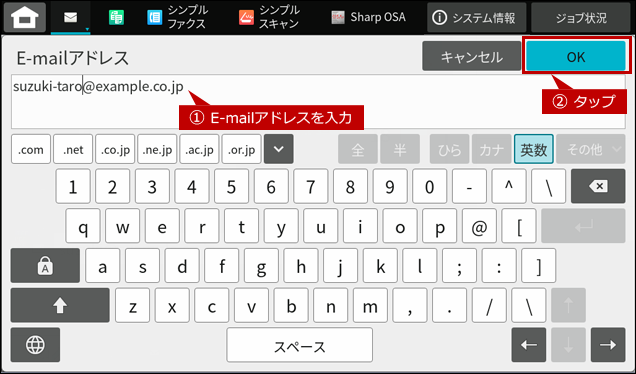Tap the a key
This screenshot has height=374, width=636.
click(x=103, y=266)
